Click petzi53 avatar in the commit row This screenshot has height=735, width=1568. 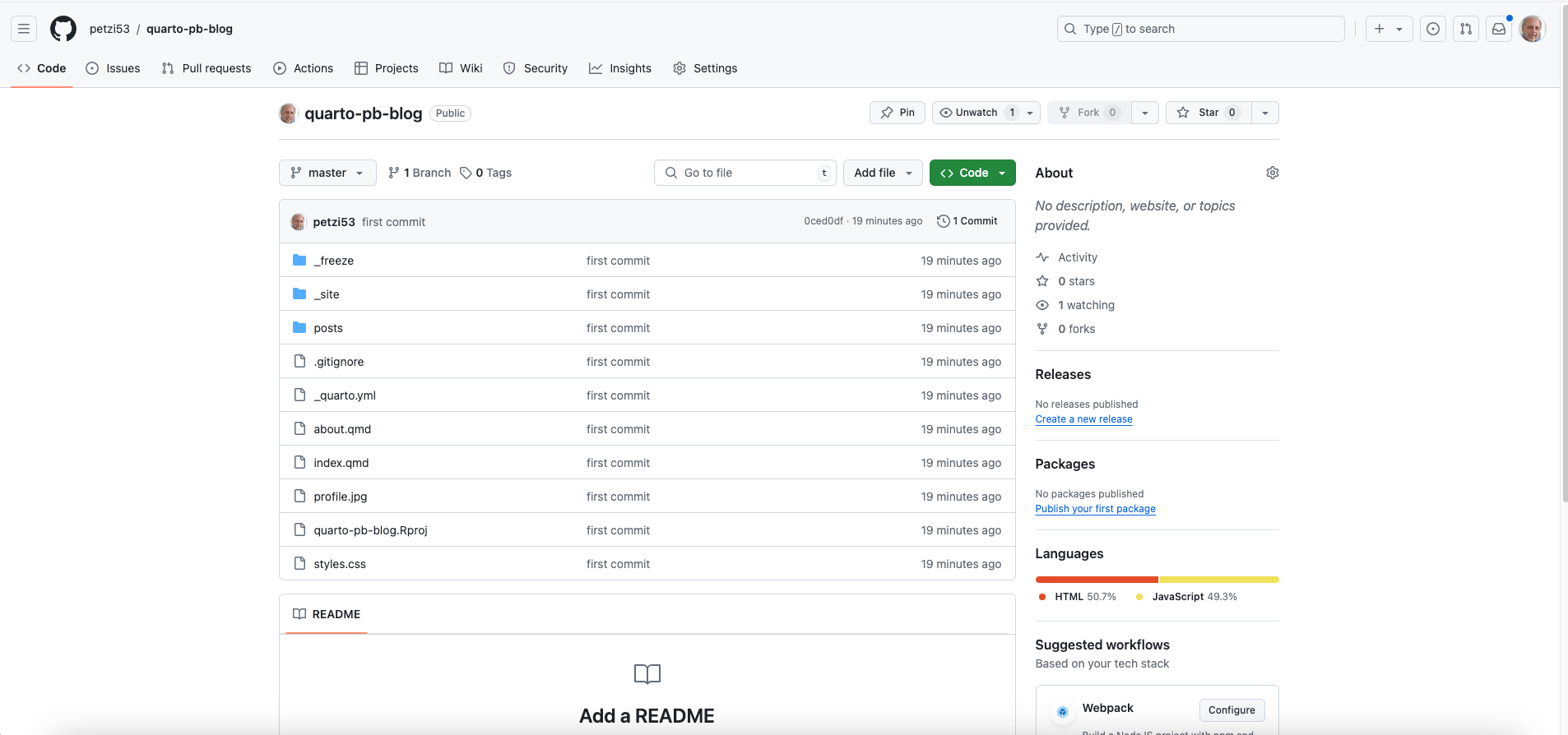298,222
